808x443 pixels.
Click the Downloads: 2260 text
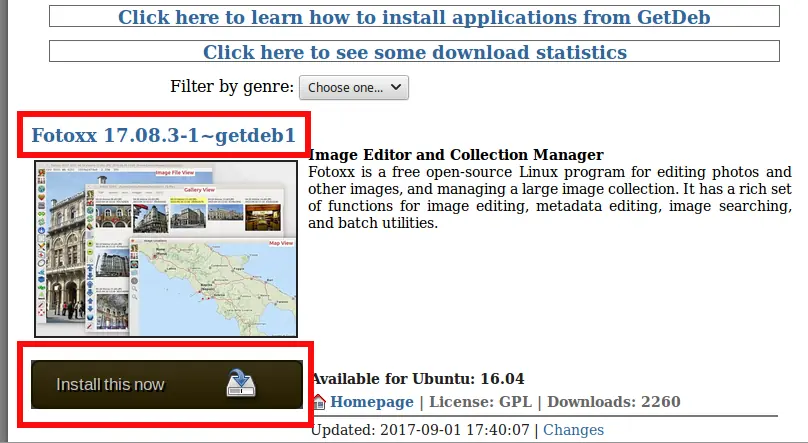click(614, 402)
